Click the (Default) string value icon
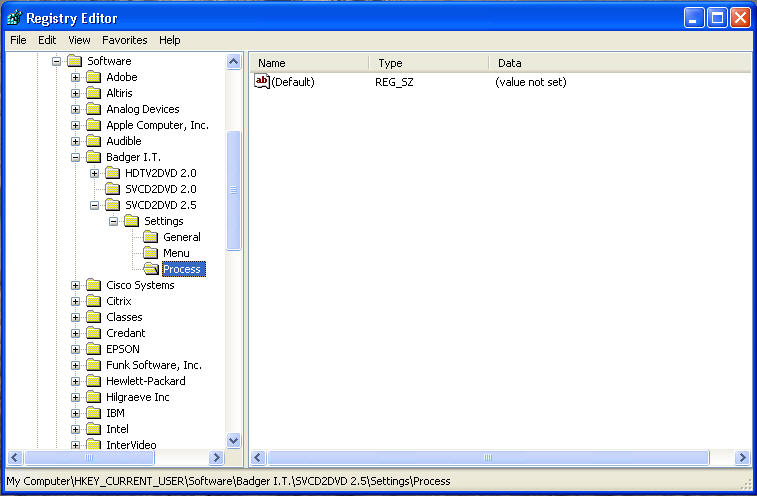 [x=262, y=81]
